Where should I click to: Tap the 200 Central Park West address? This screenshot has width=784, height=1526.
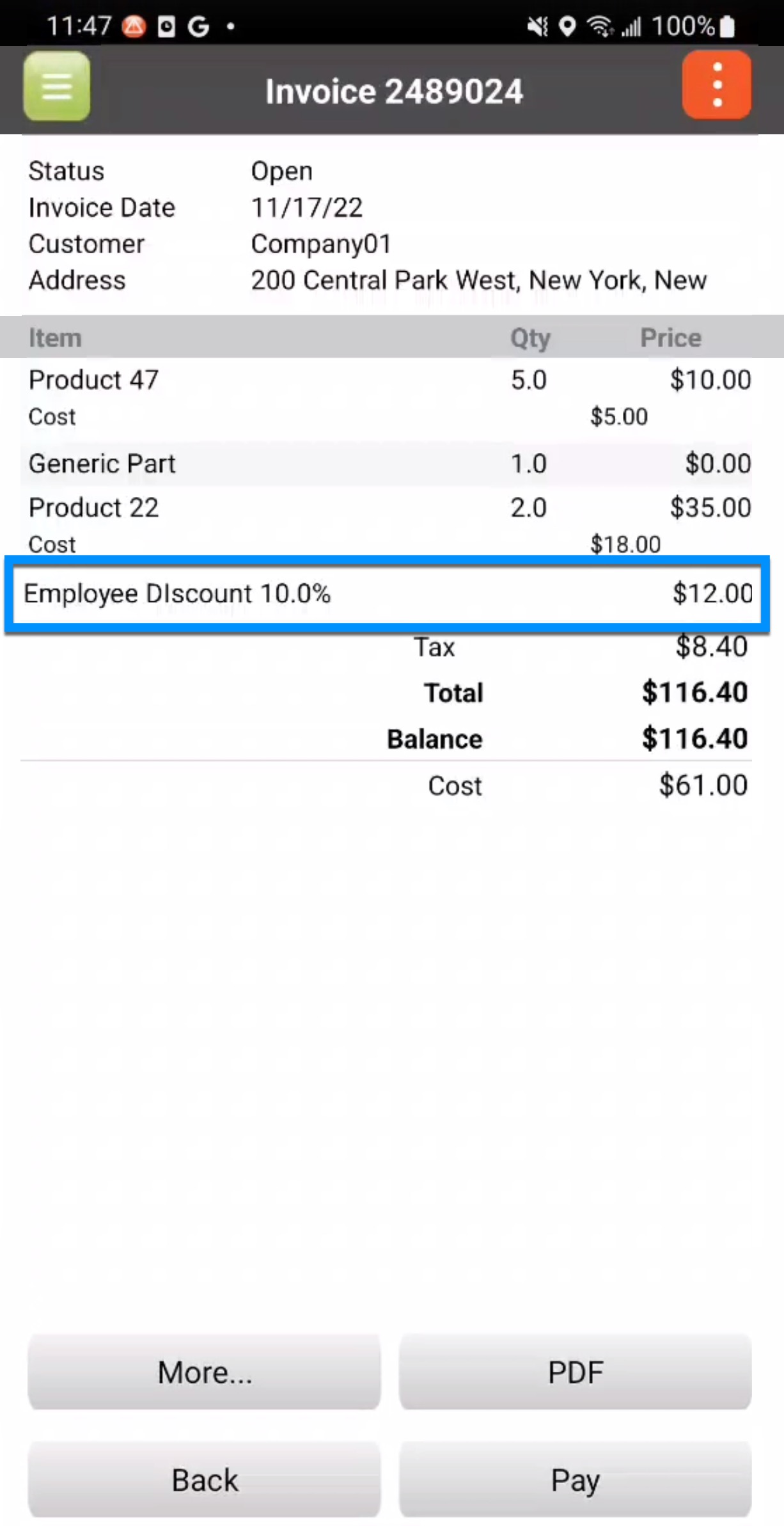pos(478,280)
